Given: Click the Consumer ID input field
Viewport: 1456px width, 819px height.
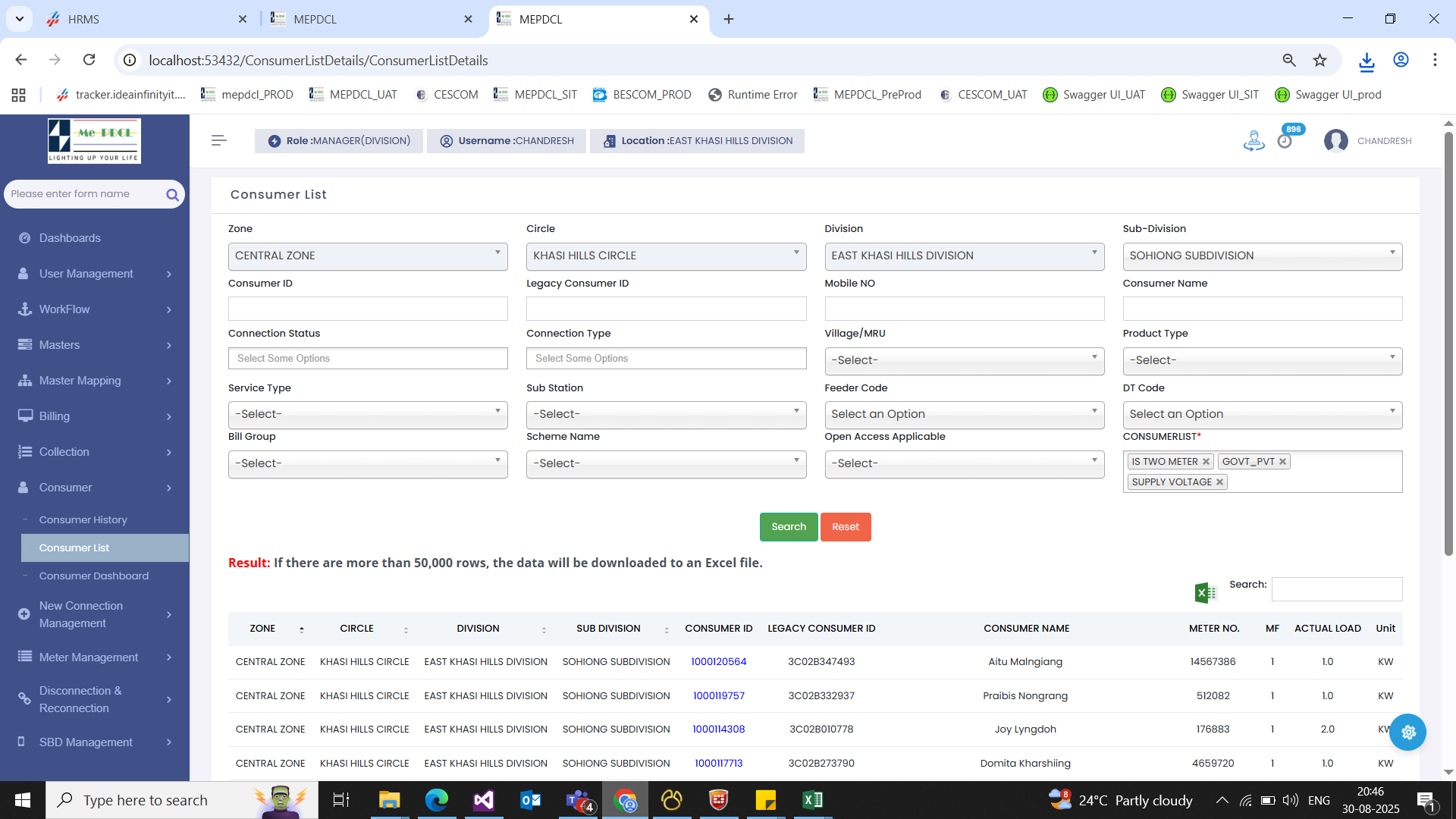Looking at the screenshot, I should (x=368, y=309).
